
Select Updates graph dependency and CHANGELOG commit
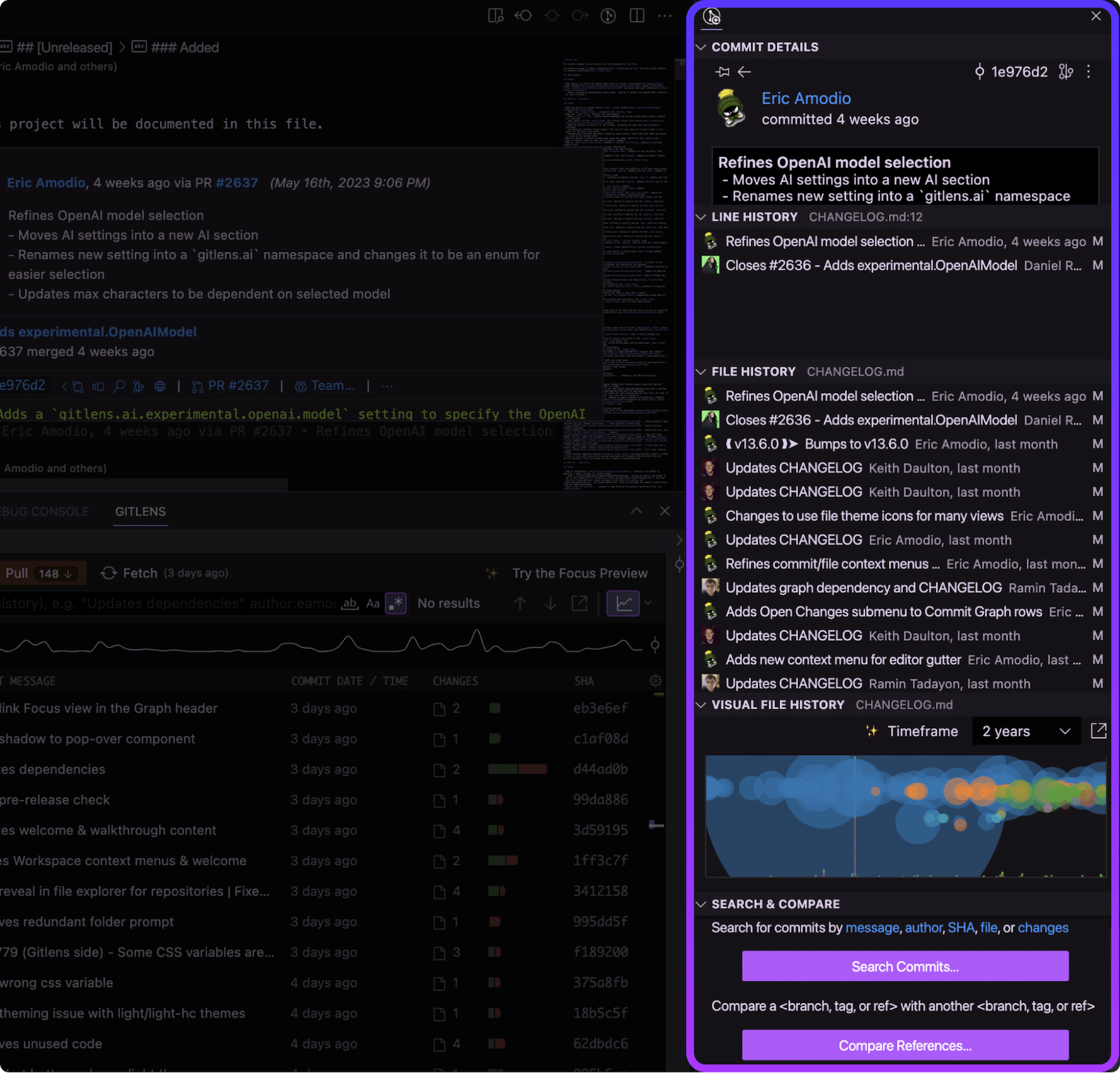tap(903, 588)
